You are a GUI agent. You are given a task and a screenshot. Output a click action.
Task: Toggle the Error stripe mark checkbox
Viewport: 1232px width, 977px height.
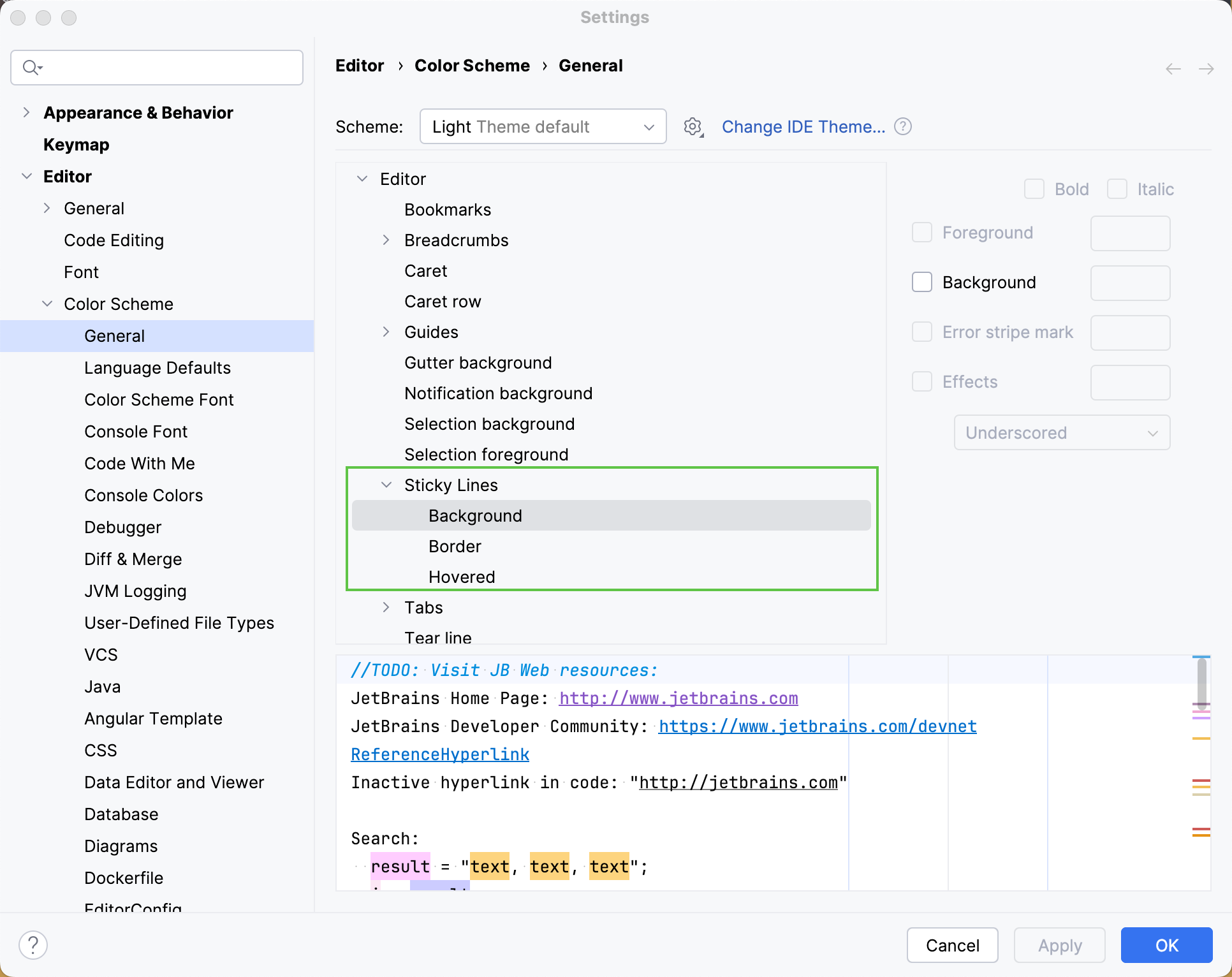[x=922, y=332]
